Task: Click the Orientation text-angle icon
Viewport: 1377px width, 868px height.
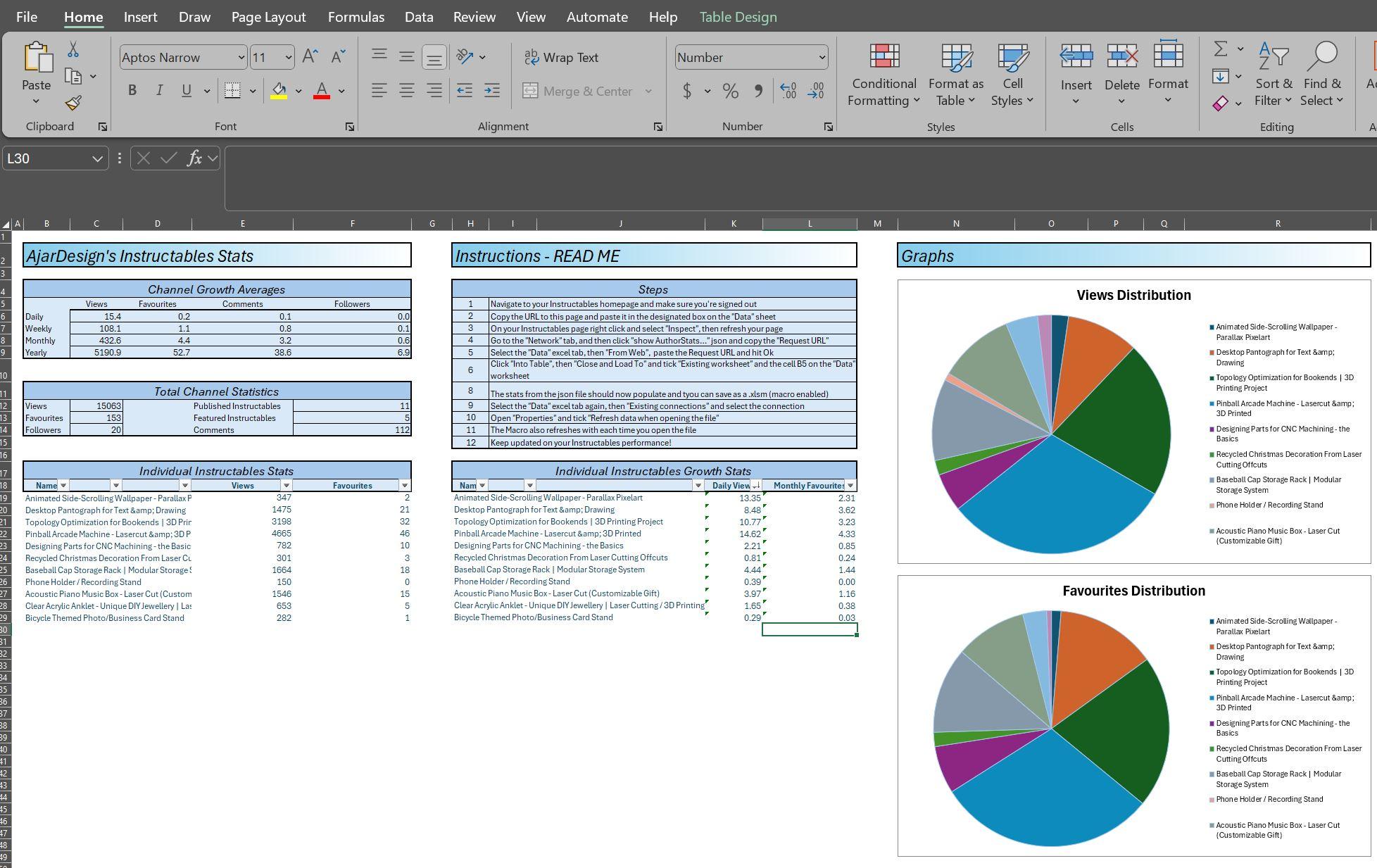Action: (465, 56)
